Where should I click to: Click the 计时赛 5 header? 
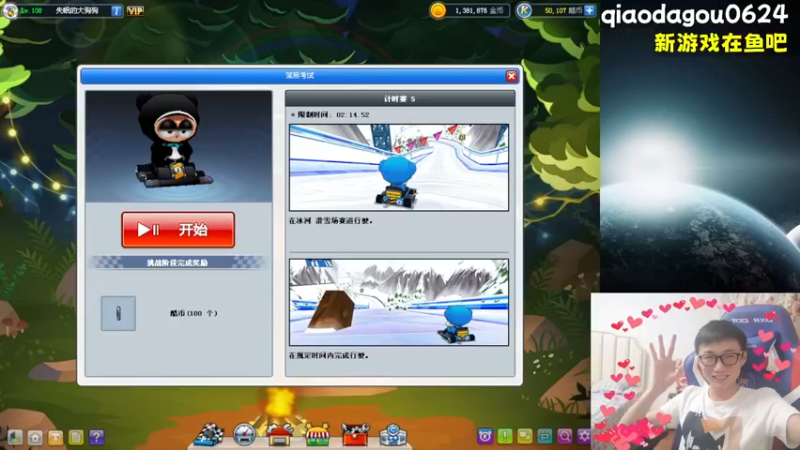coord(400,98)
